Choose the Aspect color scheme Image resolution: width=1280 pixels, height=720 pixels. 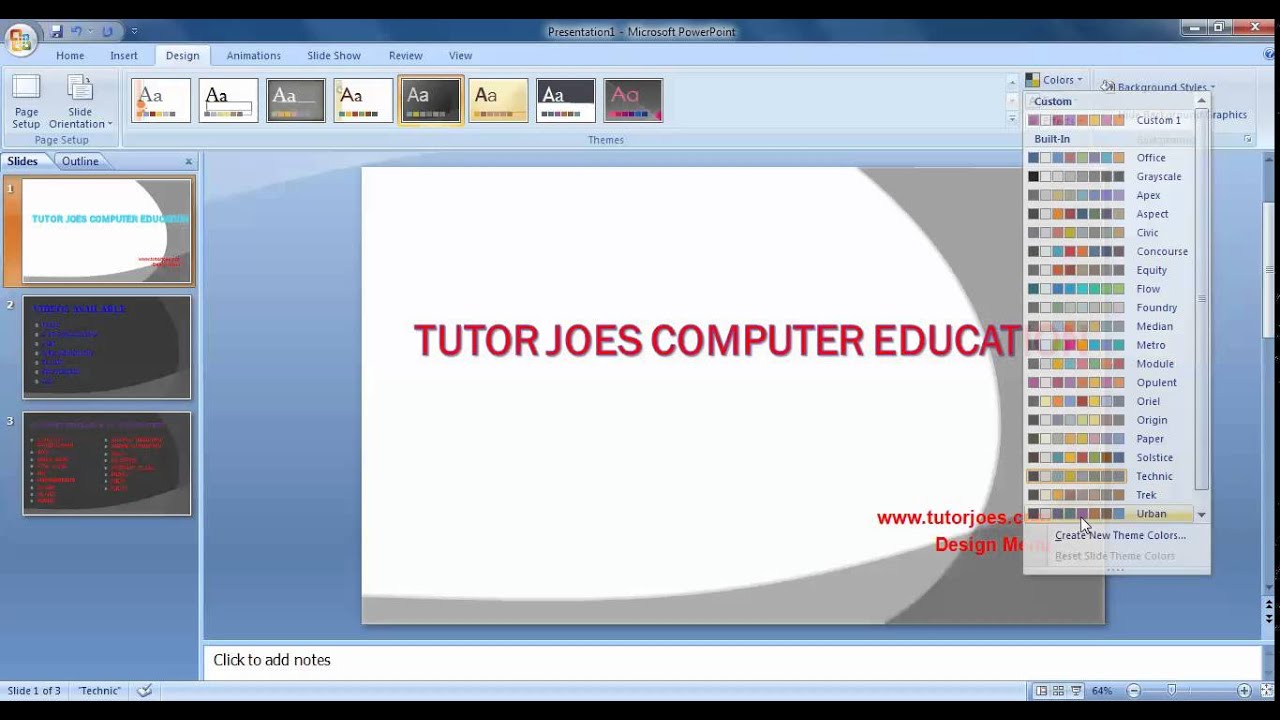(x=1111, y=214)
